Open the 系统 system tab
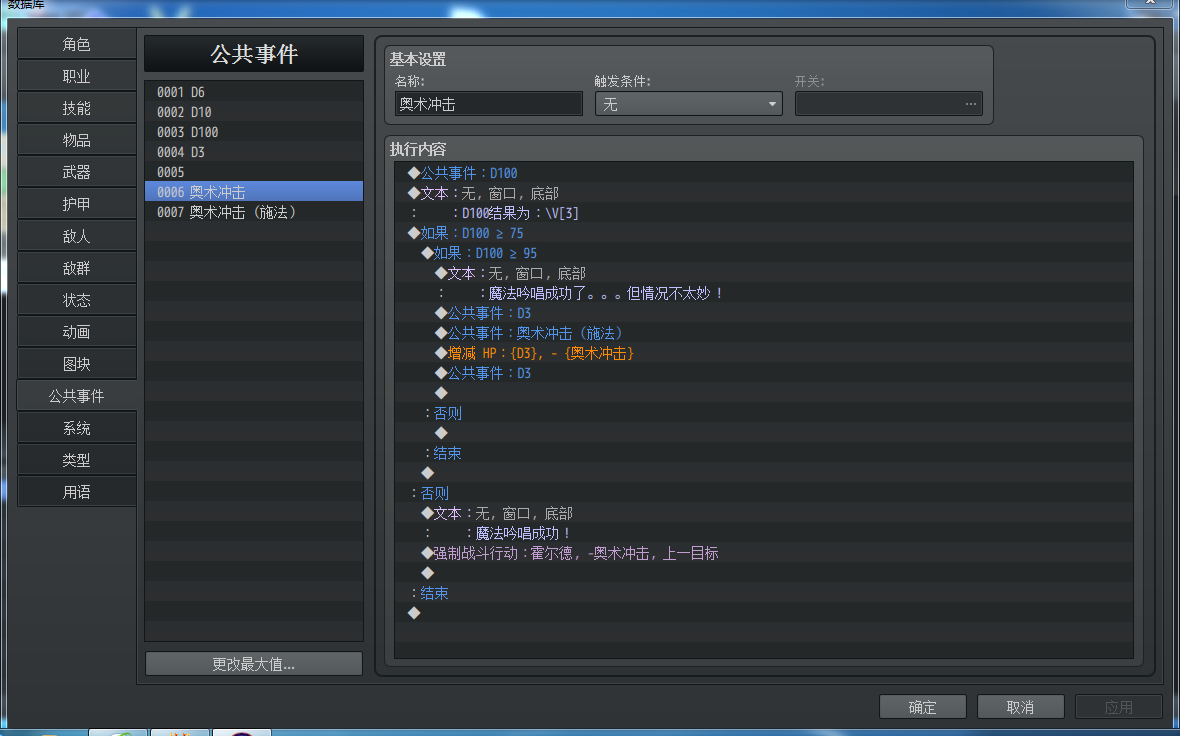The image size is (1180, 736). [77, 428]
